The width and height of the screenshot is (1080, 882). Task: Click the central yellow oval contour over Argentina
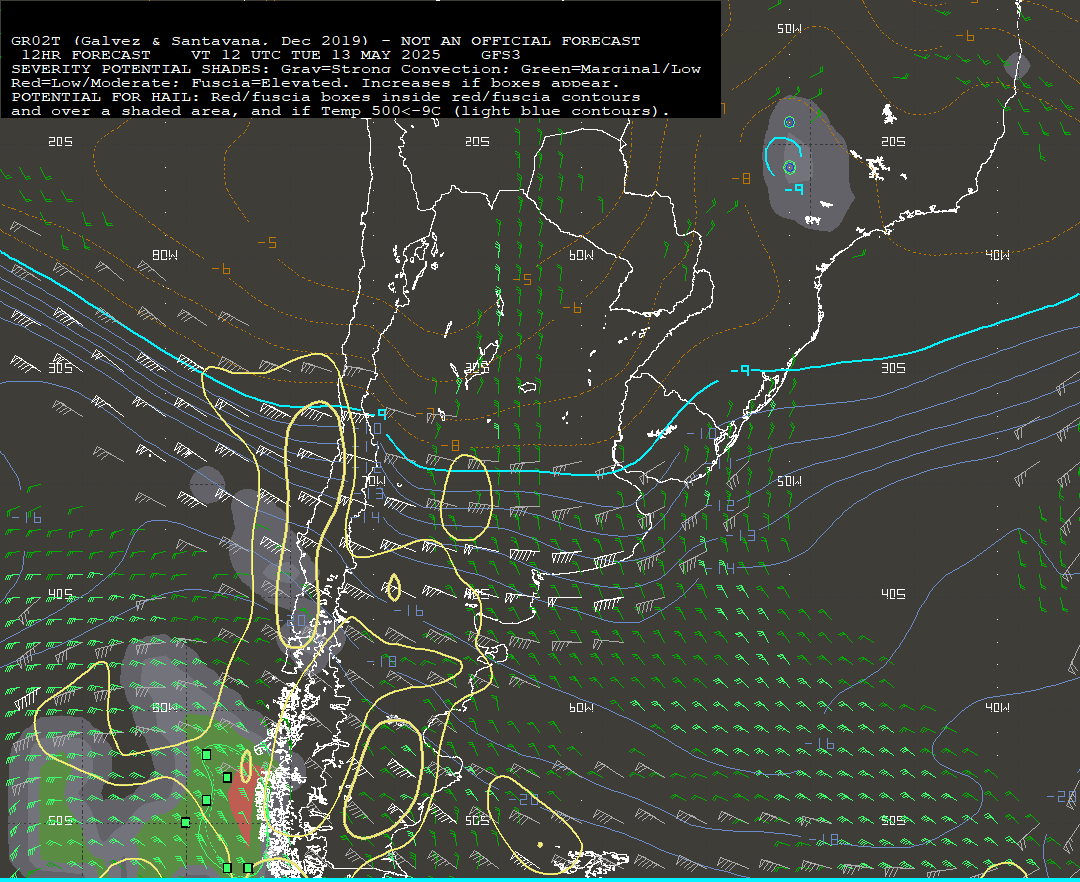tap(466, 497)
